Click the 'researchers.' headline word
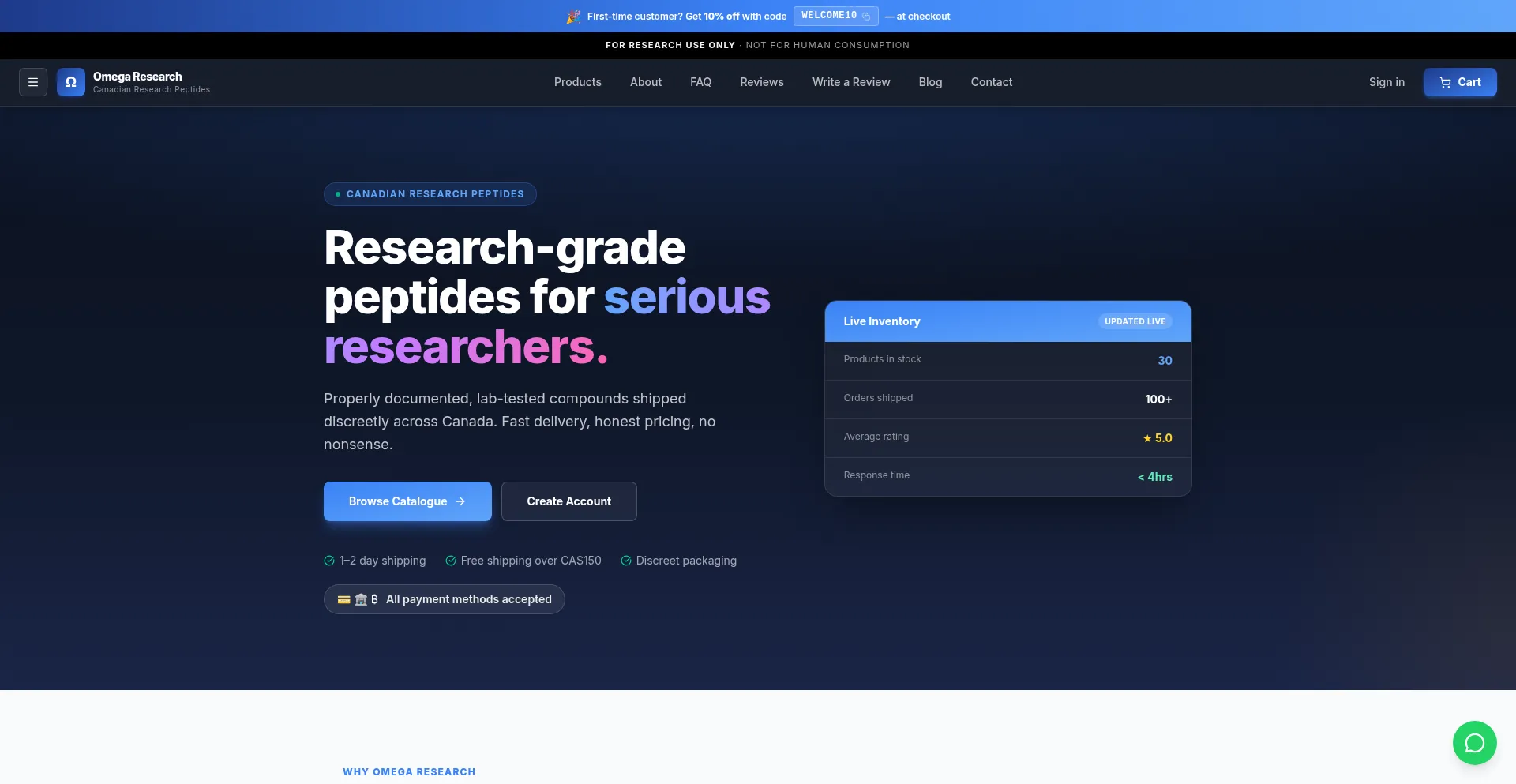This screenshot has height=784, width=1516. point(466,347)
